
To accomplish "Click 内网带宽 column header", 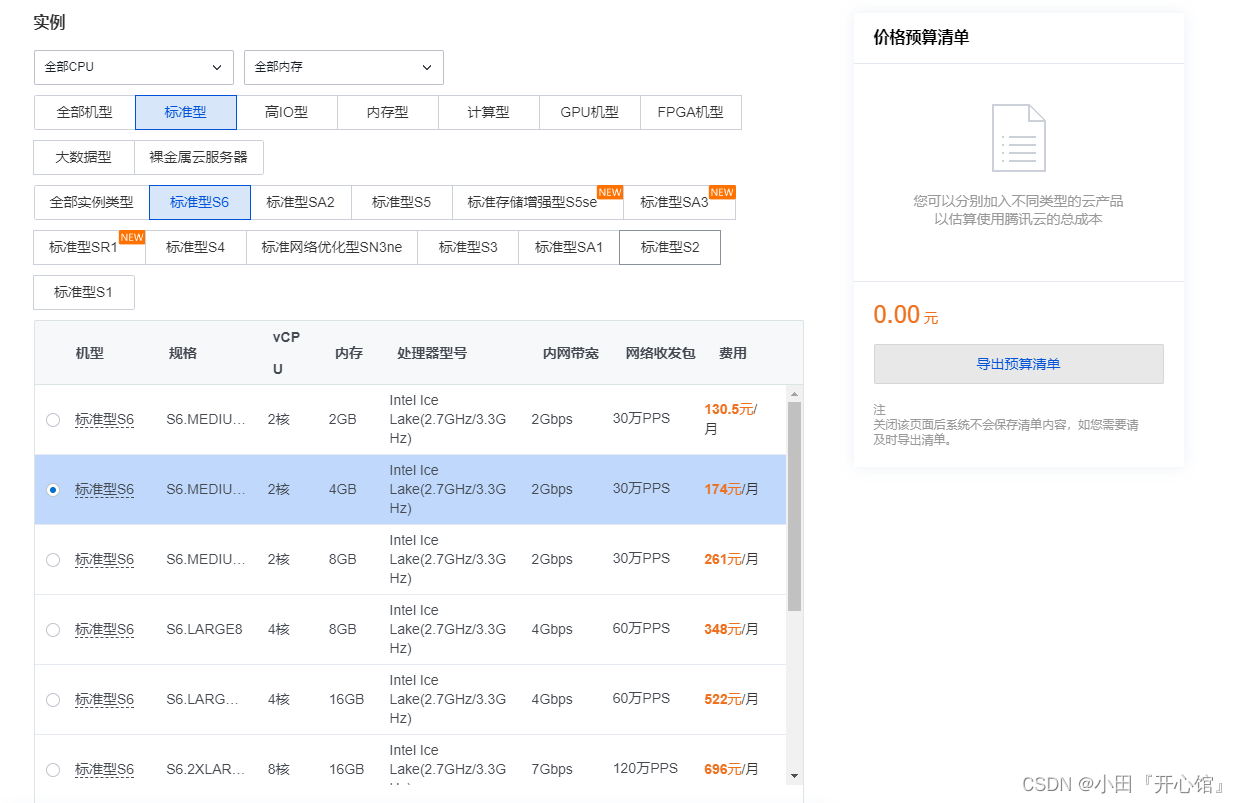I will tap(571, 353).
